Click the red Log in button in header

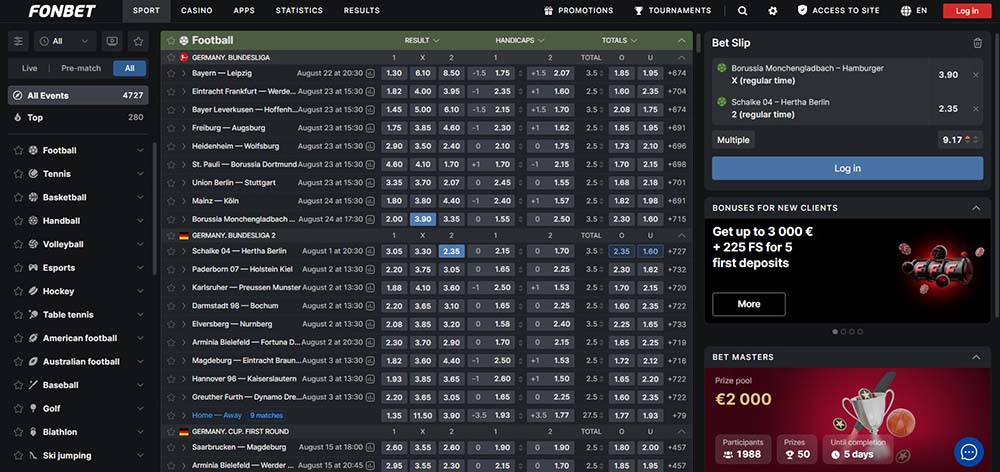point(967,11)
